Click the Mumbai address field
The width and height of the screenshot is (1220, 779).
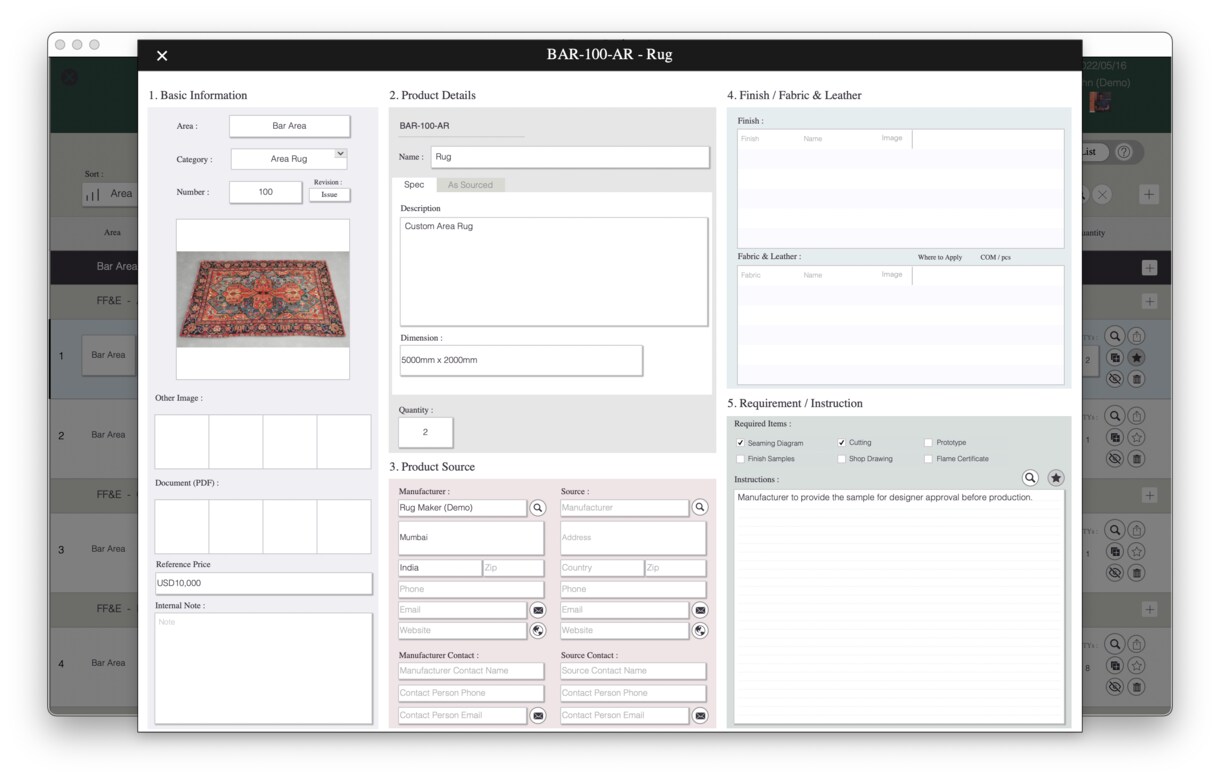click(x=471, y=538)
